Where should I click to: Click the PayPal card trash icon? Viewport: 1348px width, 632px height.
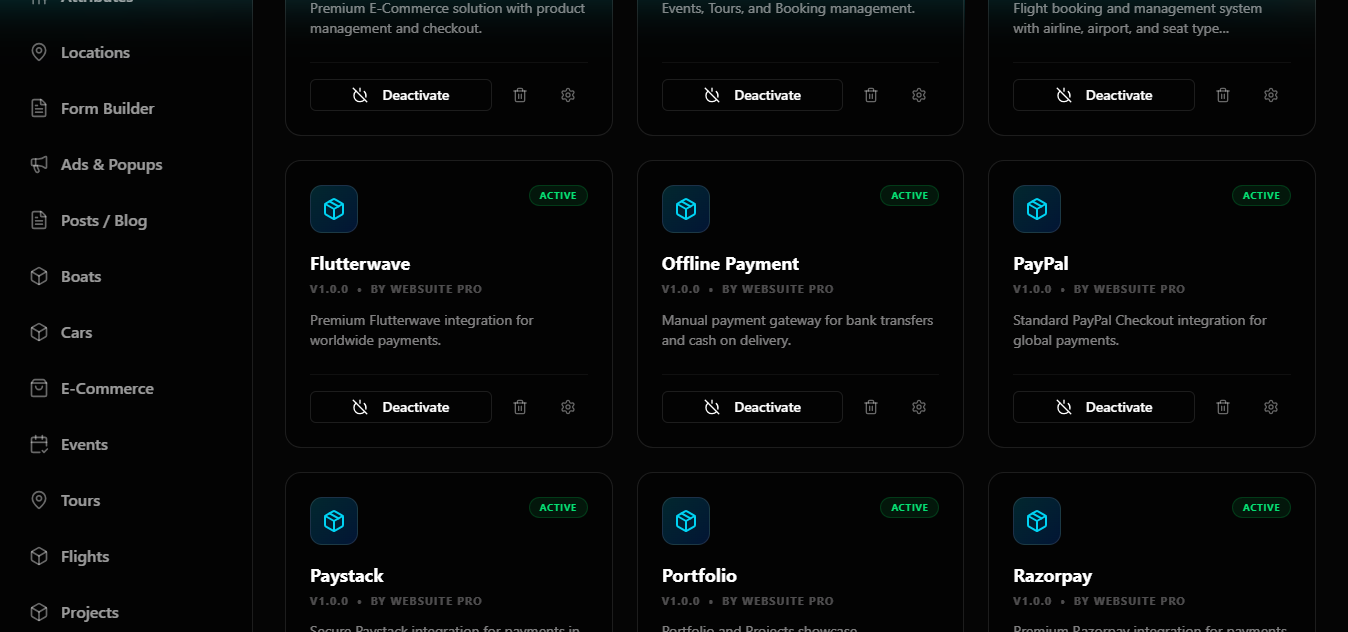click(x=1223, y=407)
